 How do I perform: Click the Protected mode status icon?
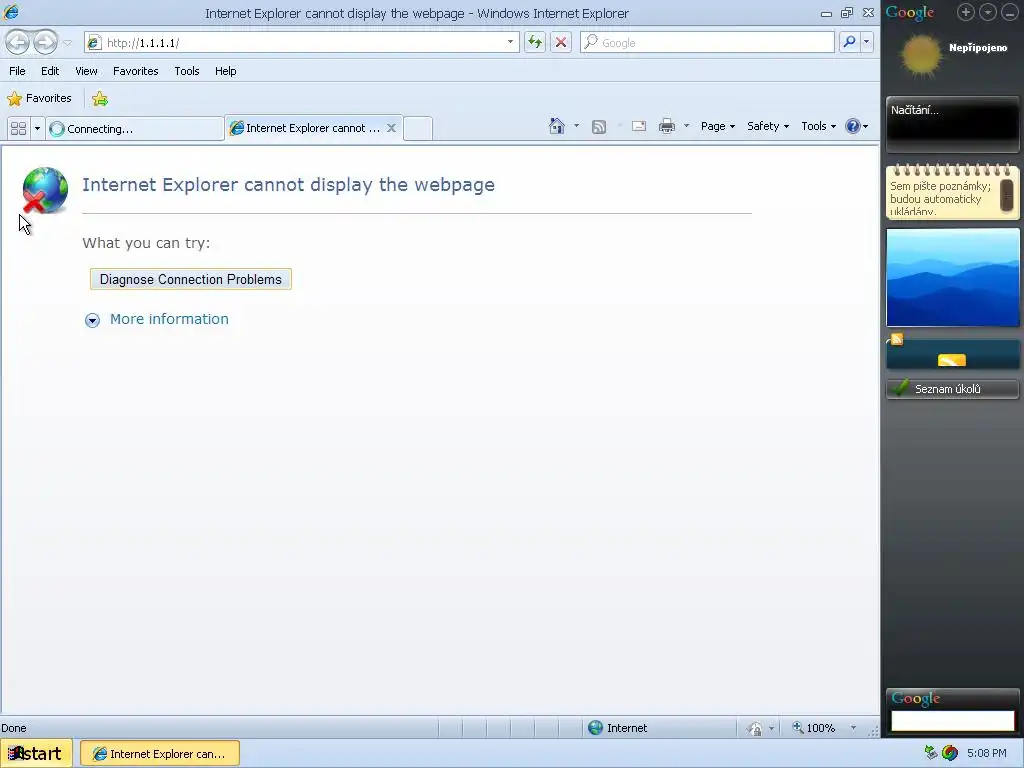coord(754,728)
